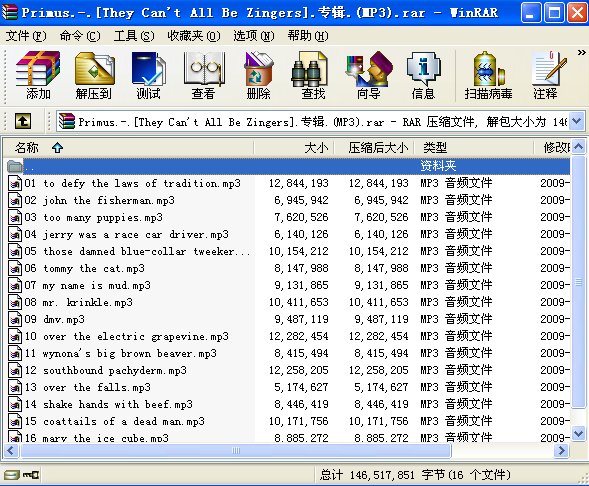Click packed size 6,945,942 in 压缩后大小 column

coord(381,200)
